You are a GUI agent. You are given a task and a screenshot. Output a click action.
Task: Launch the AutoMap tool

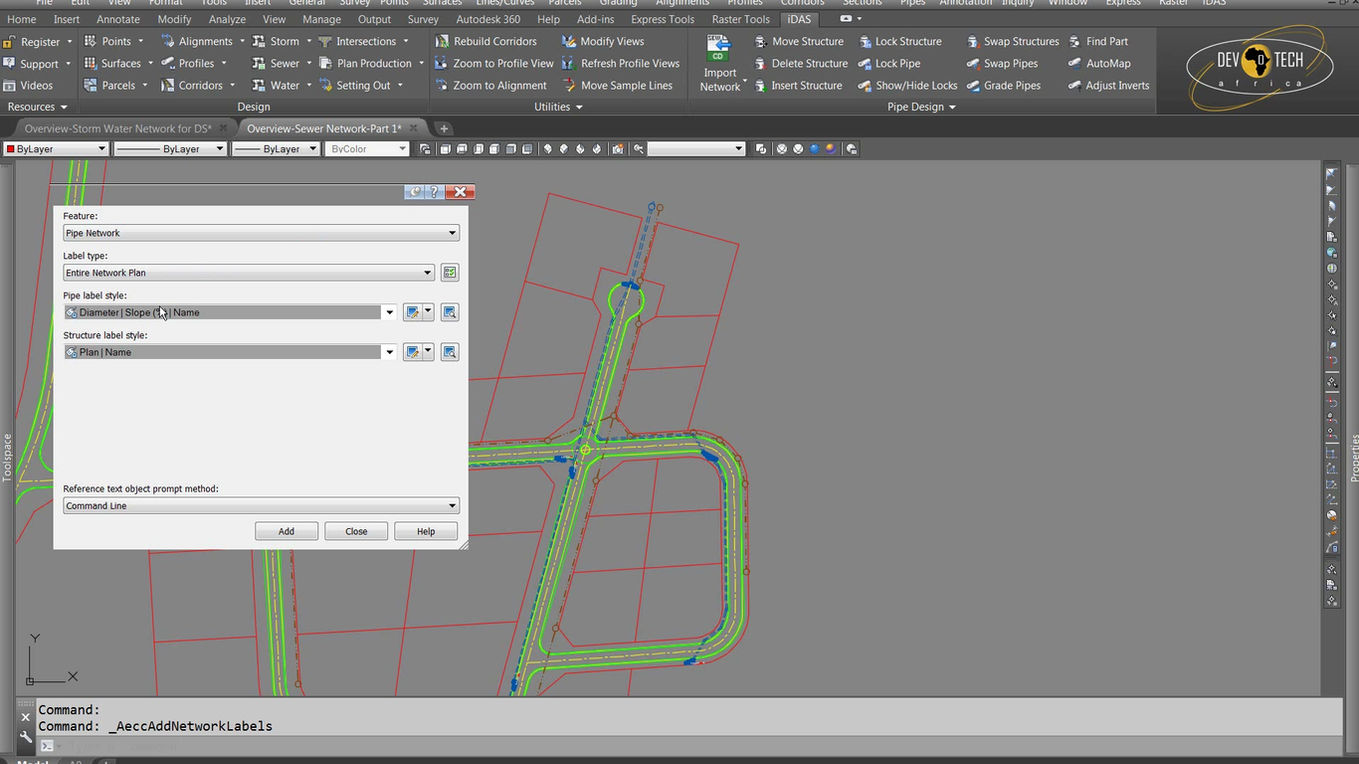(x=1098, y=63)
